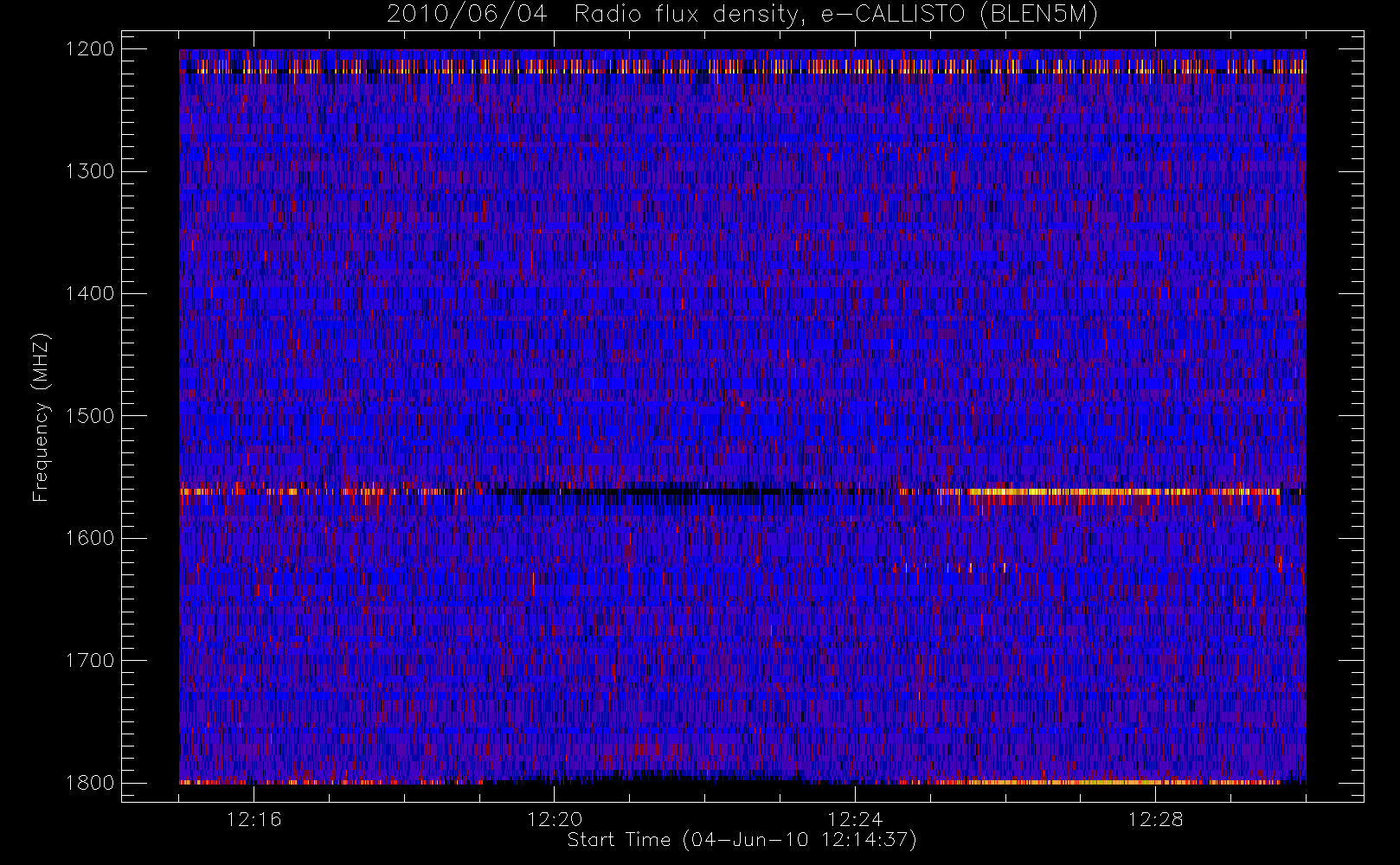Click the 1500 frequency tick label

pyautogui.click(x=90, y=416)
